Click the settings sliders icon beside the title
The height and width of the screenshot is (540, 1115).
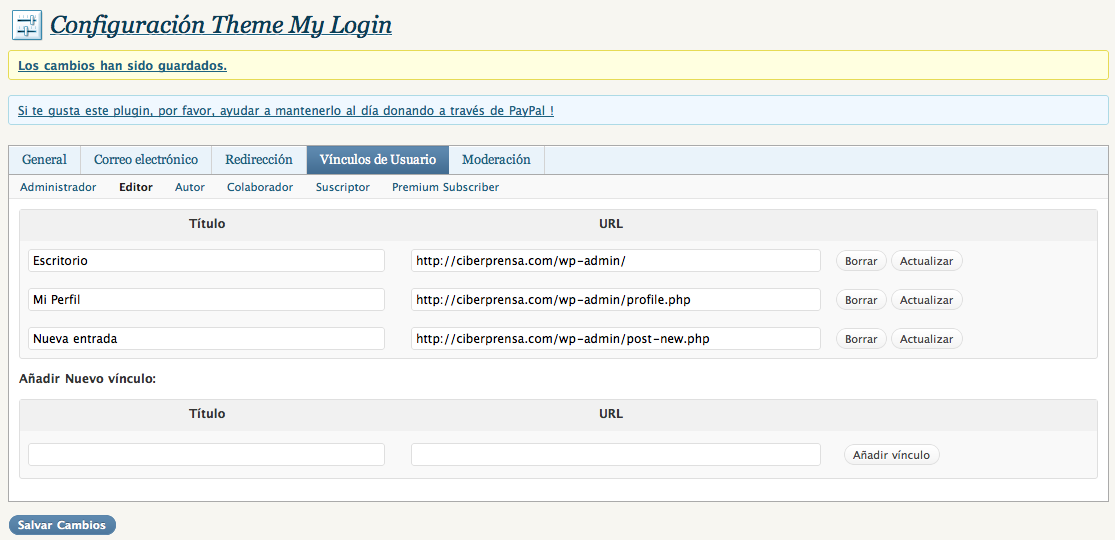pyautogui.click(x=27, y=25)
